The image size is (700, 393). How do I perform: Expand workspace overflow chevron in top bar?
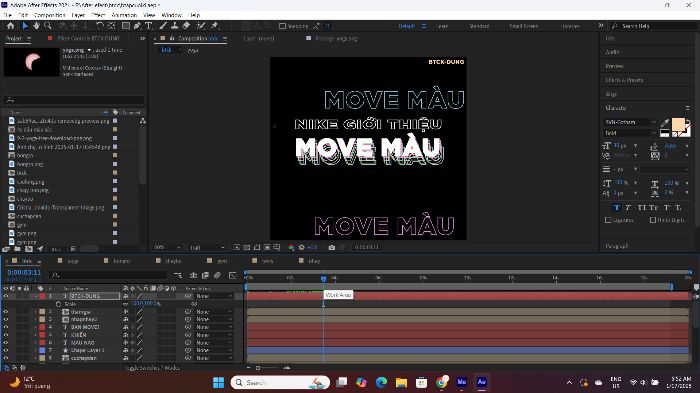coord(601,26)
